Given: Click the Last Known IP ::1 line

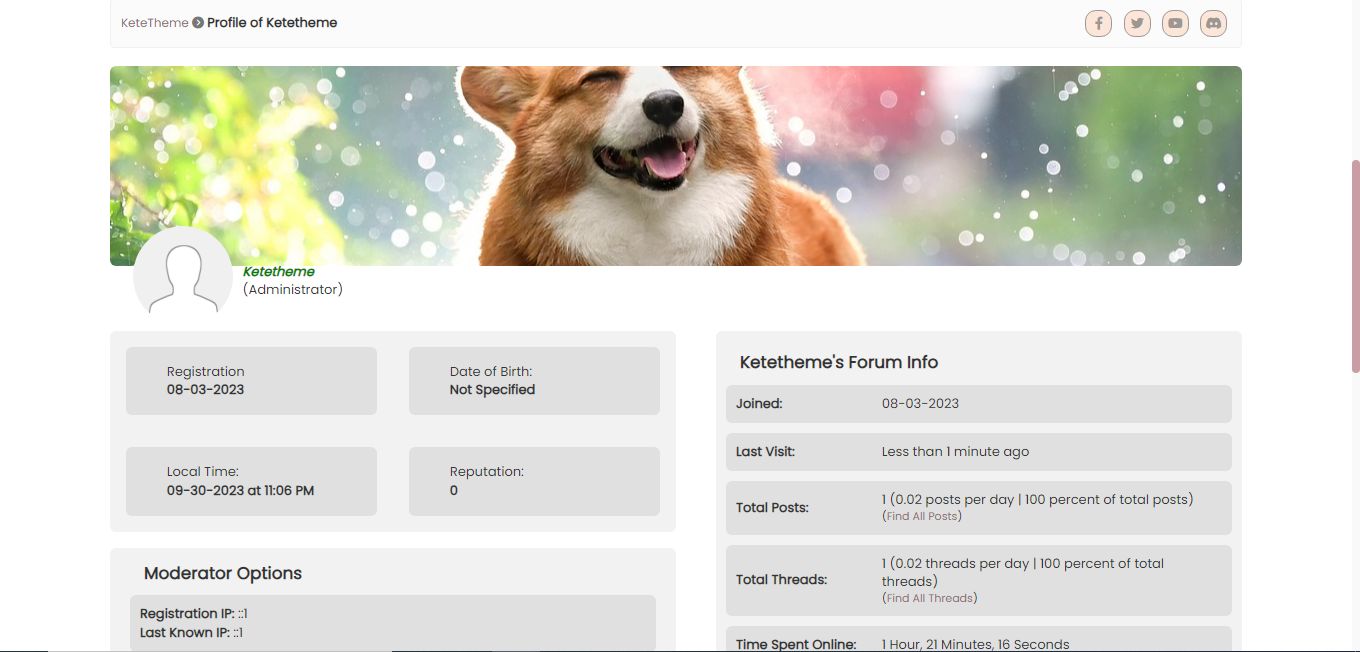Looking at the screenshot, I should point(191,632).
